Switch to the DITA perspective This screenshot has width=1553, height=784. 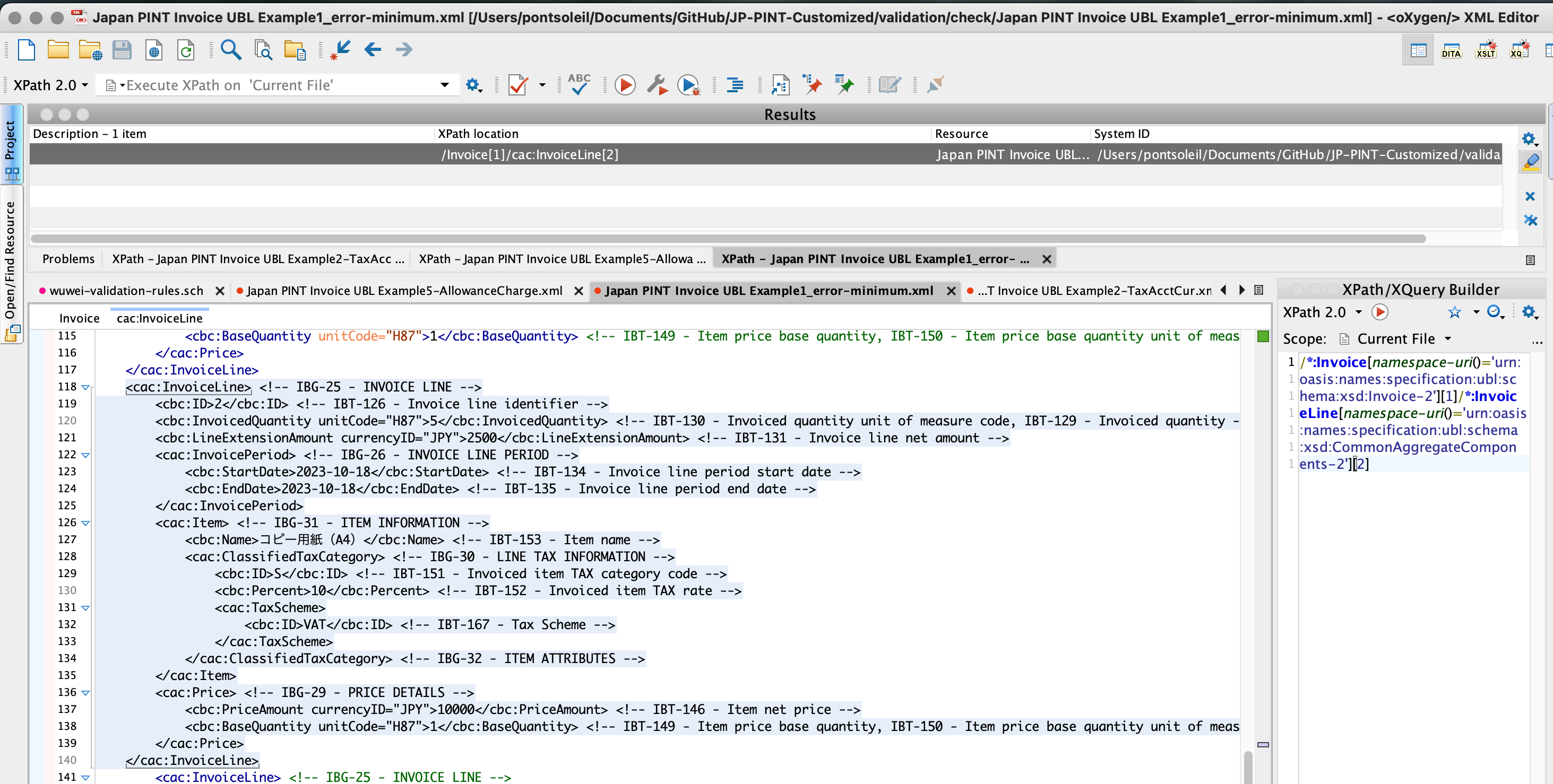coord(1451,50)
